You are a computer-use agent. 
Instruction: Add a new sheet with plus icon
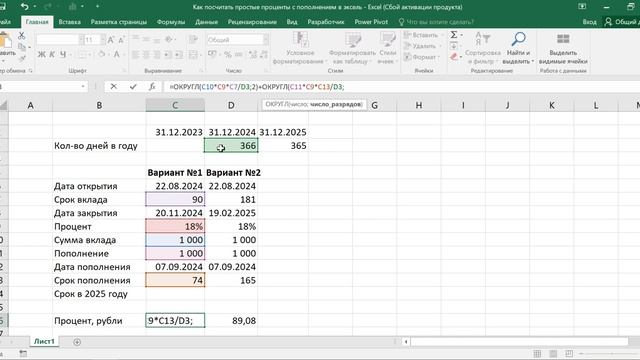pyautogui.click(x=77, y=342)
